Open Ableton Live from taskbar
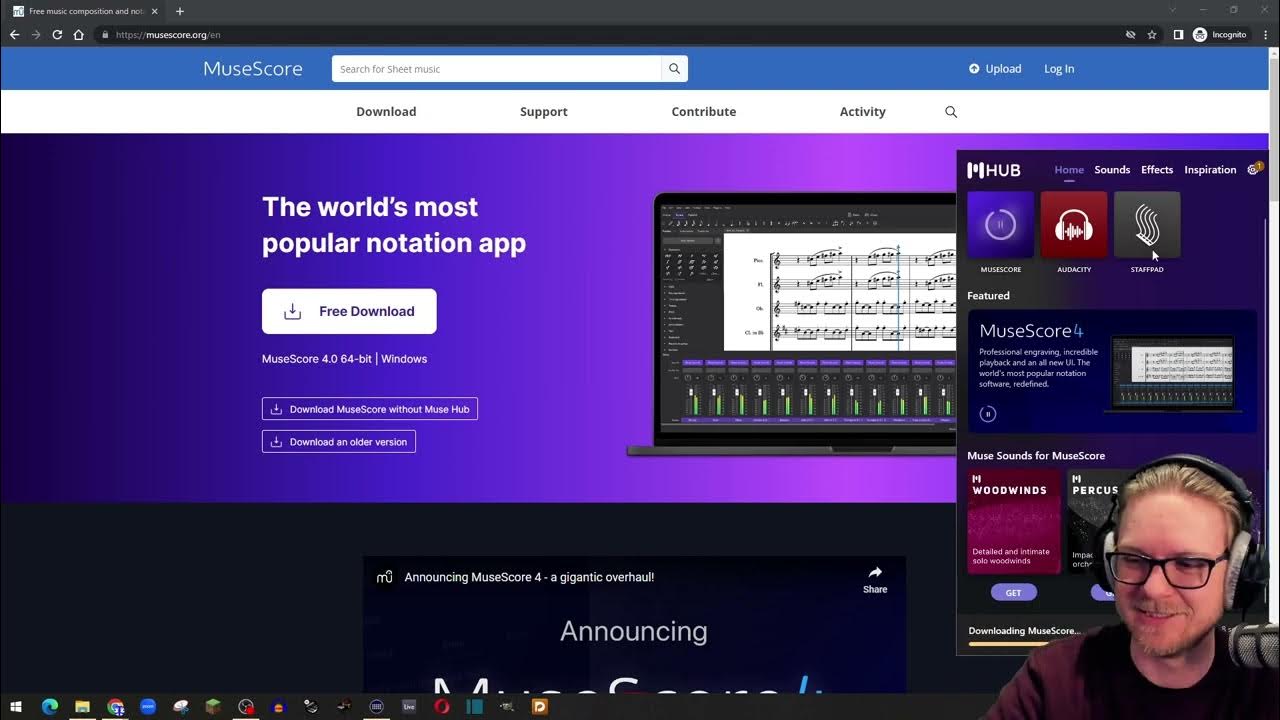Viewport: 1280px width, 720px height. 409,707
